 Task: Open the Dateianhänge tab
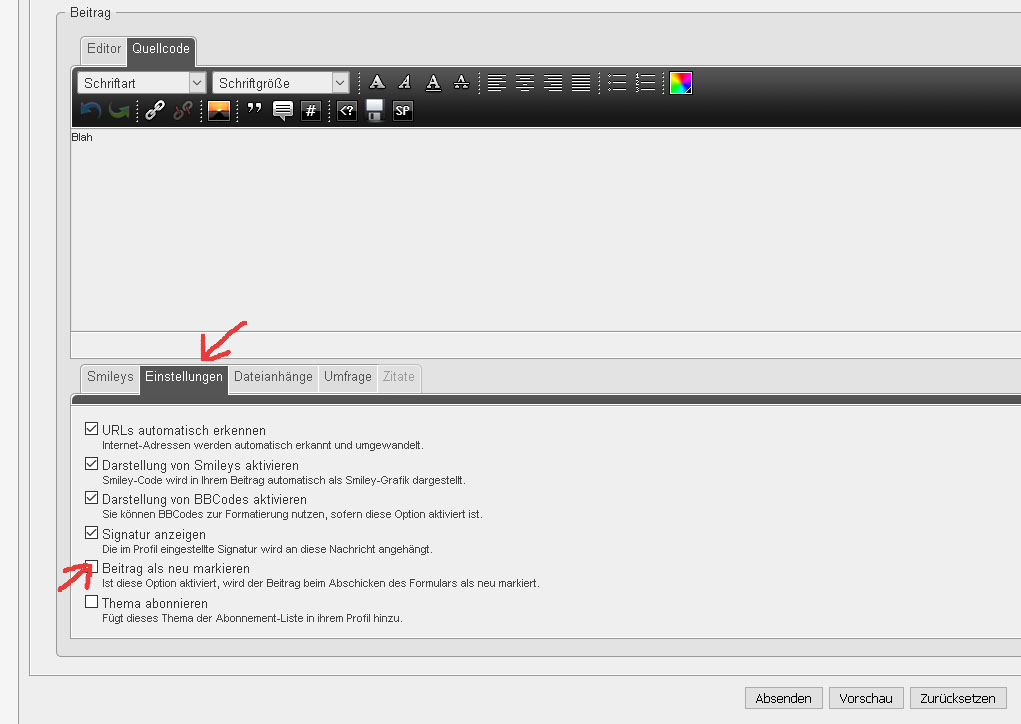point(273,377)
